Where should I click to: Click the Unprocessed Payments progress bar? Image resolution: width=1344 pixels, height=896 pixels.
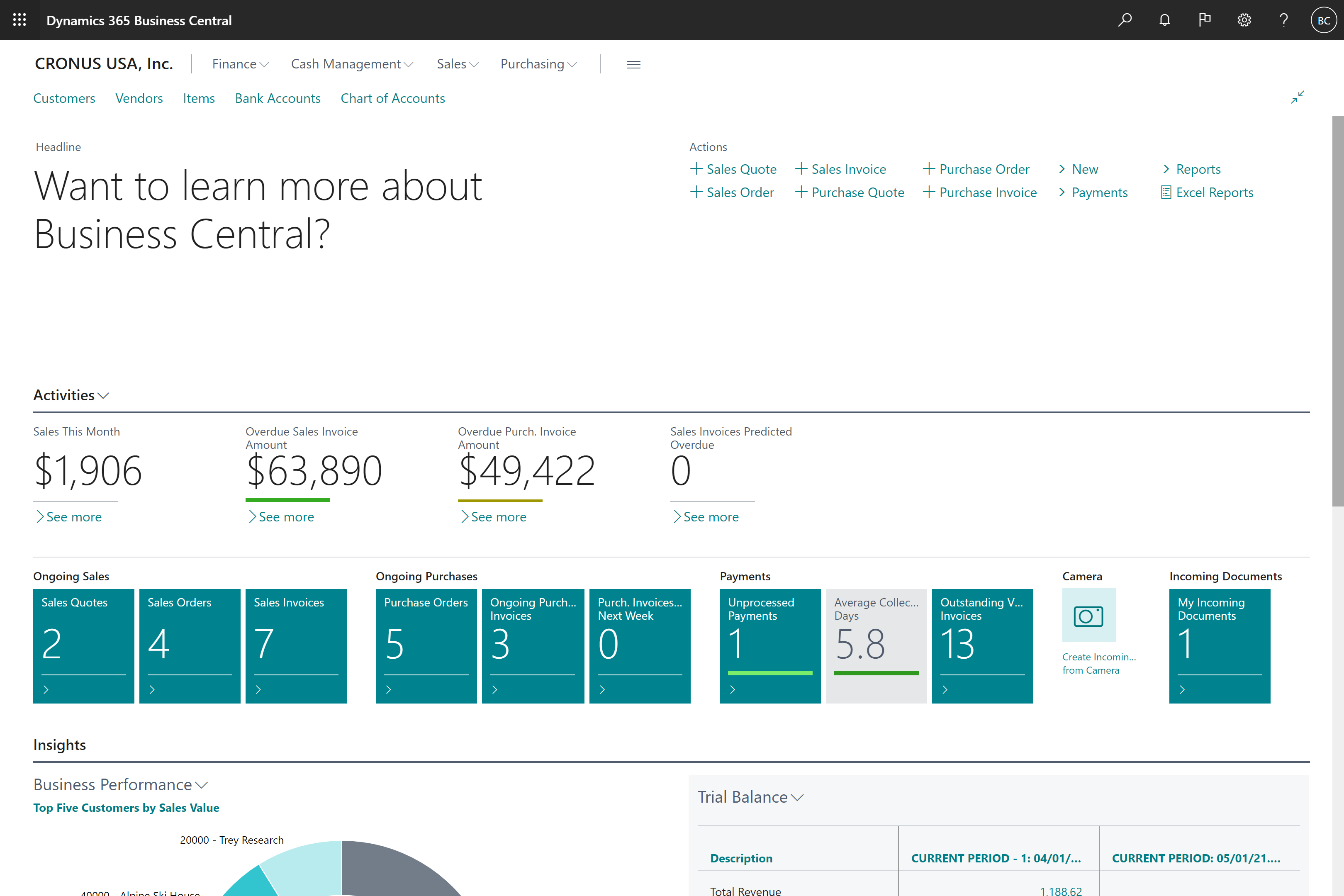point(770,673)
